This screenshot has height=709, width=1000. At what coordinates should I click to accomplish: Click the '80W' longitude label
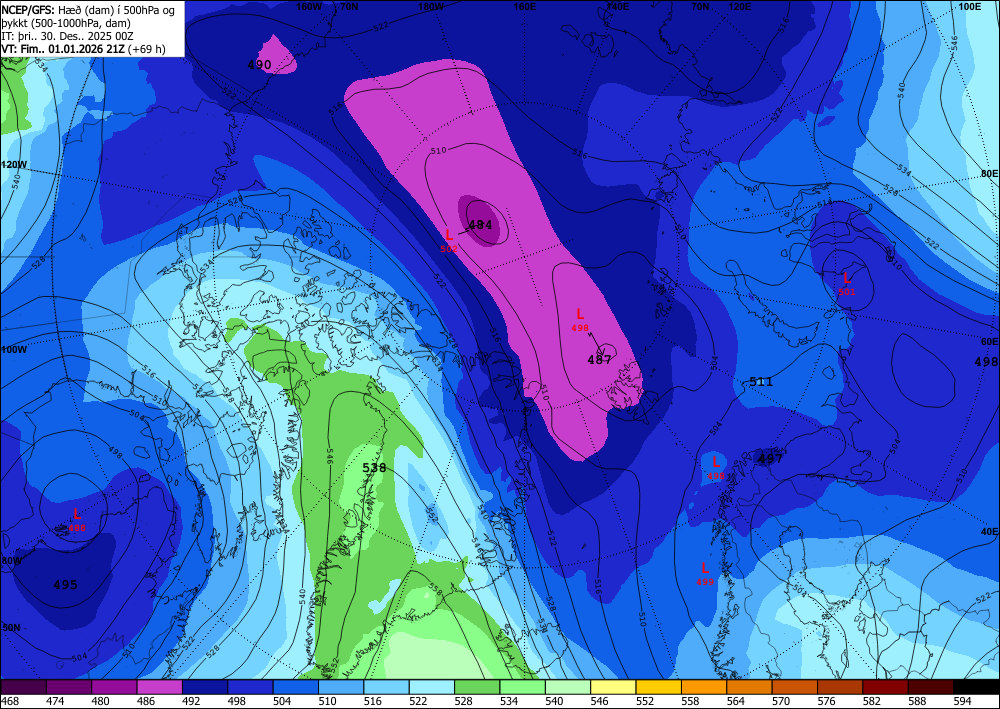[x=11, y=561]
